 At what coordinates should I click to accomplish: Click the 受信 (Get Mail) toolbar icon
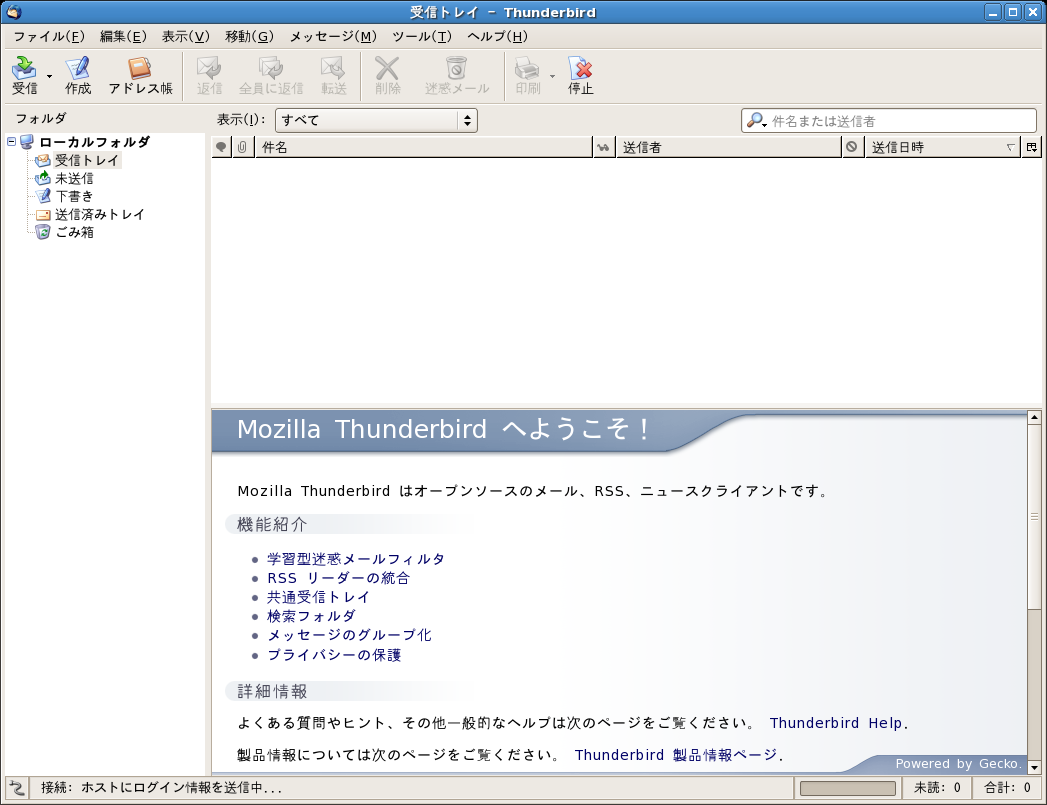(24, 75)
